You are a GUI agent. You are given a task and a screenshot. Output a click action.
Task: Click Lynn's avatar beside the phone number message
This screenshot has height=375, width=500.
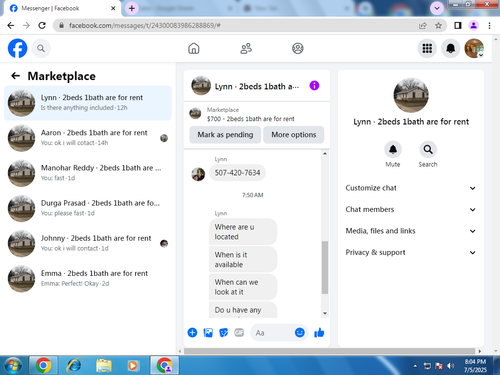coord(198,174)
